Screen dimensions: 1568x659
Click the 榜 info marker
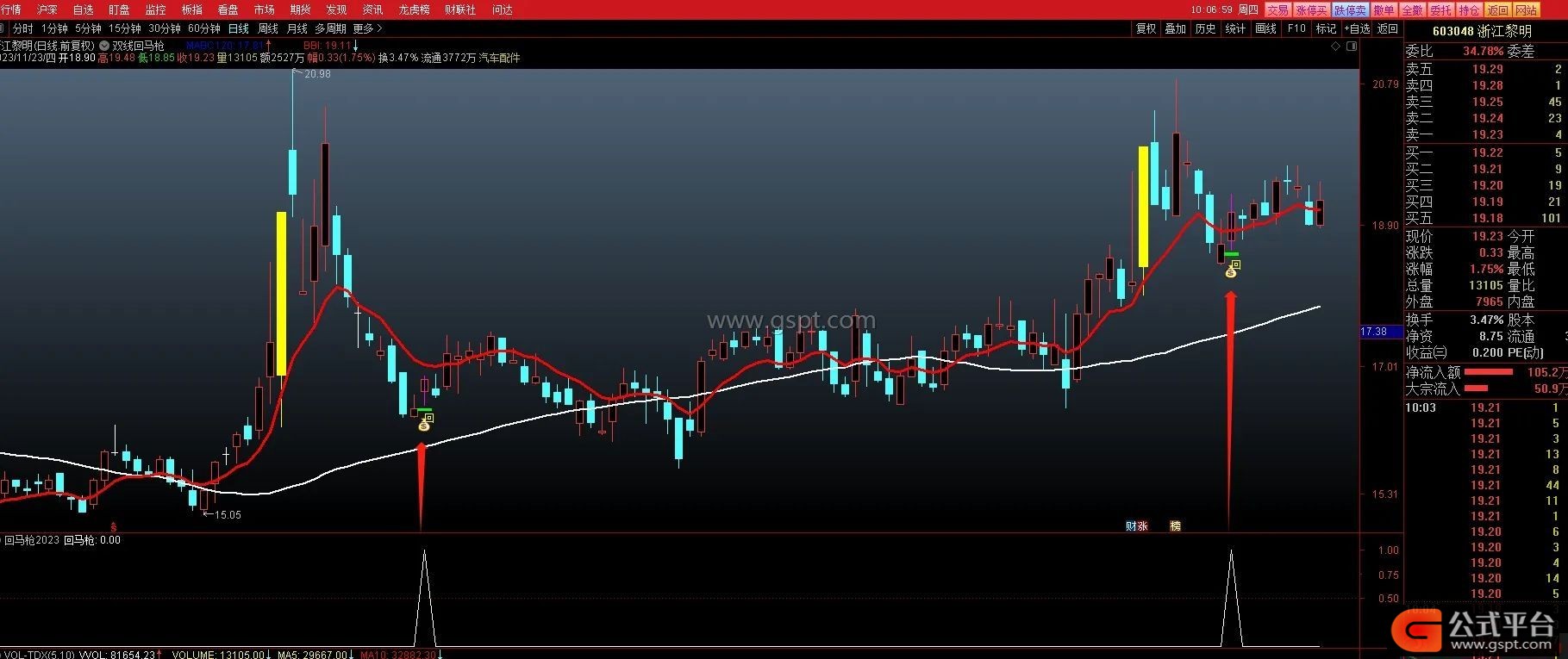click(1175, 525)
